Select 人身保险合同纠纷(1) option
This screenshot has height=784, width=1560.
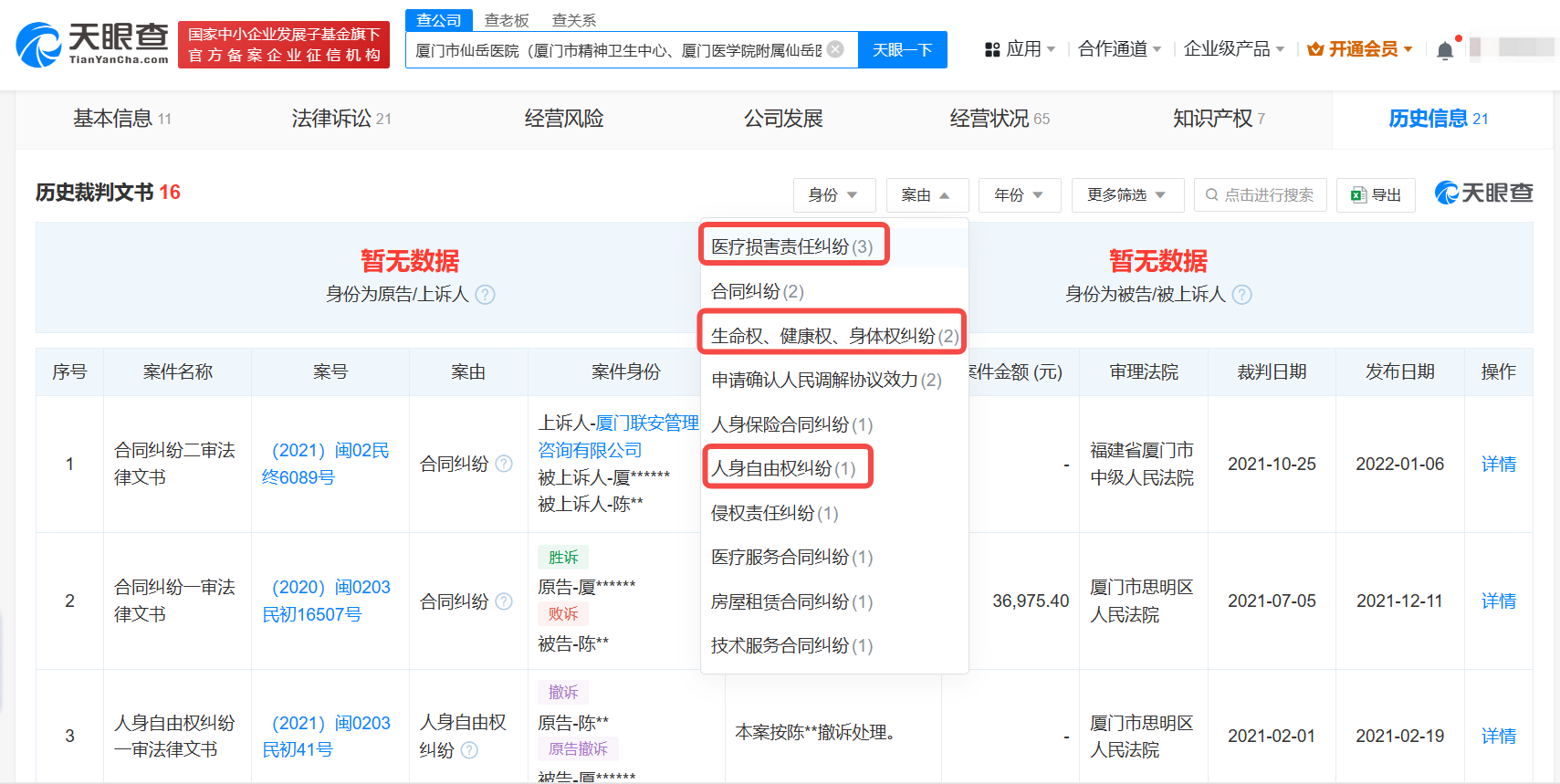[792, 424]
